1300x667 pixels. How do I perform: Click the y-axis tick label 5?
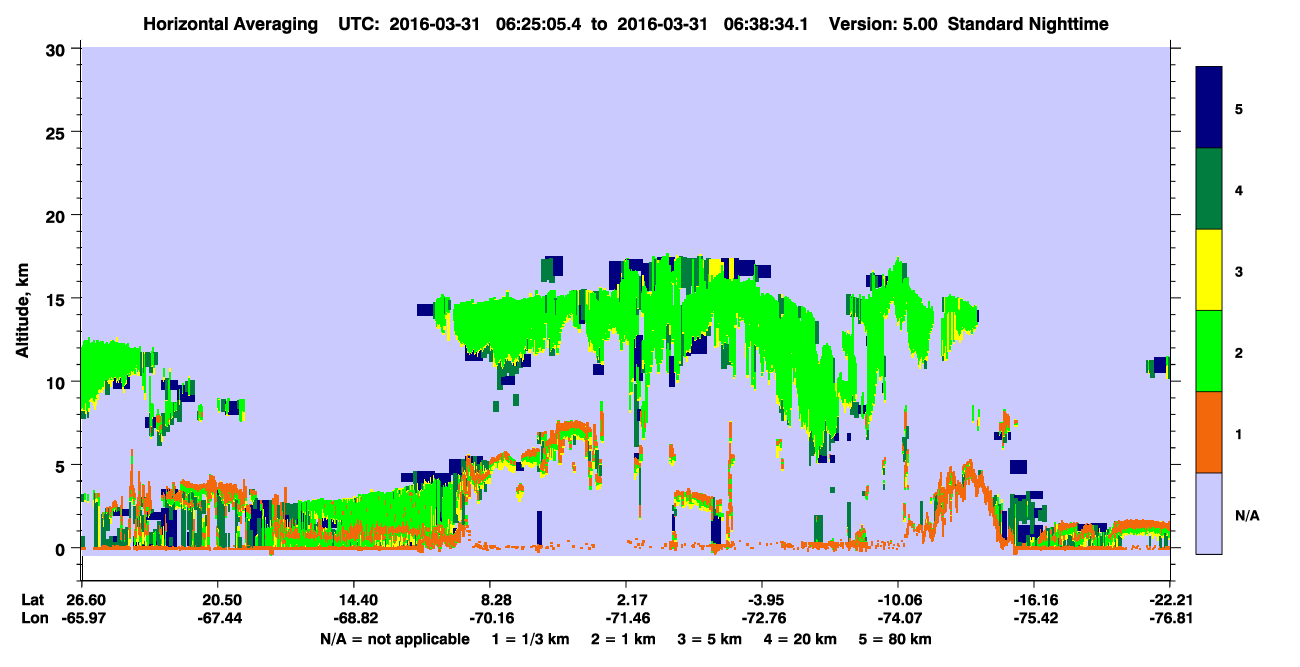pyautogui.click(x=62, y=465)
